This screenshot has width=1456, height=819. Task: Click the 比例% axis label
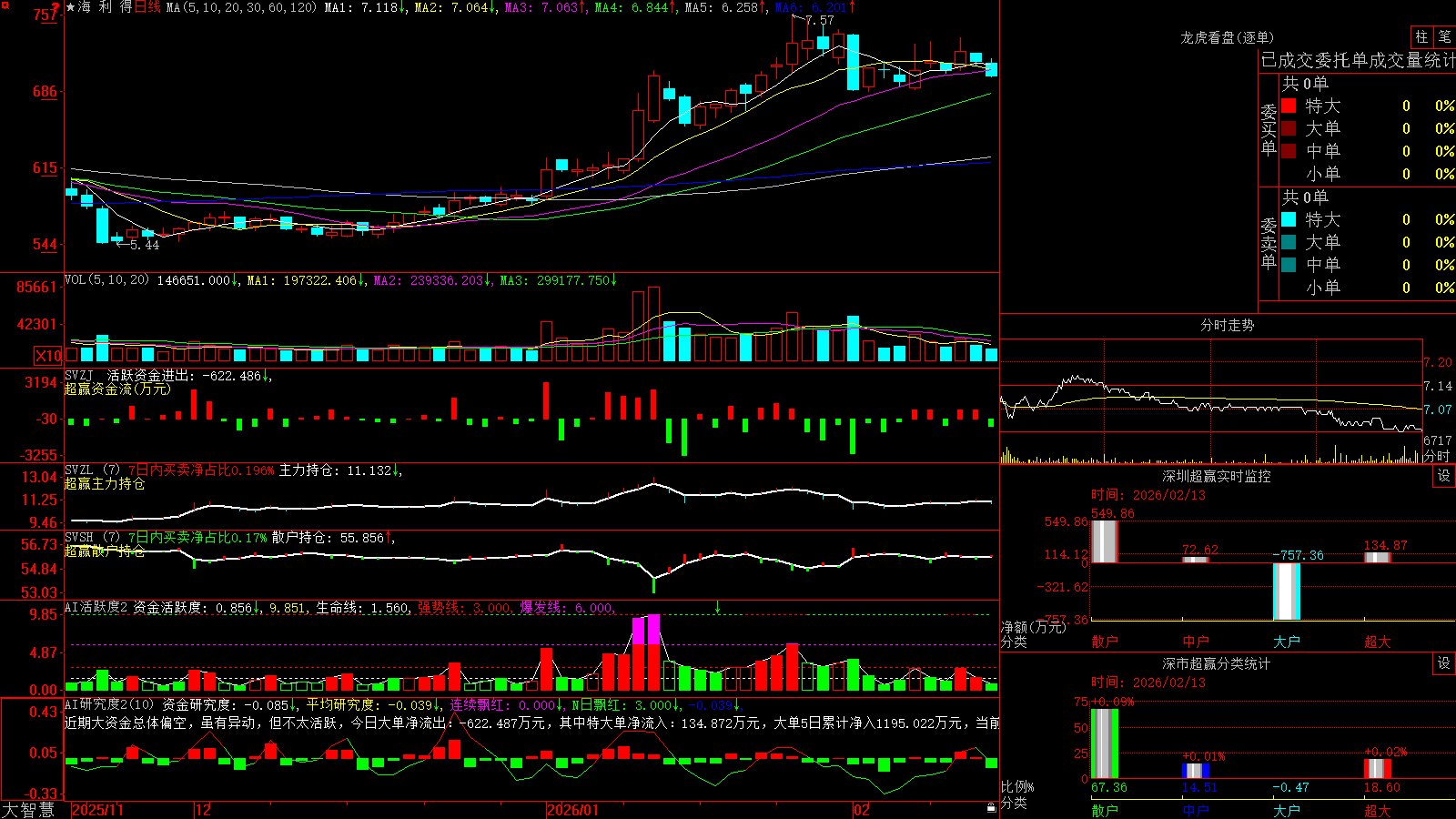[1017, 786]
